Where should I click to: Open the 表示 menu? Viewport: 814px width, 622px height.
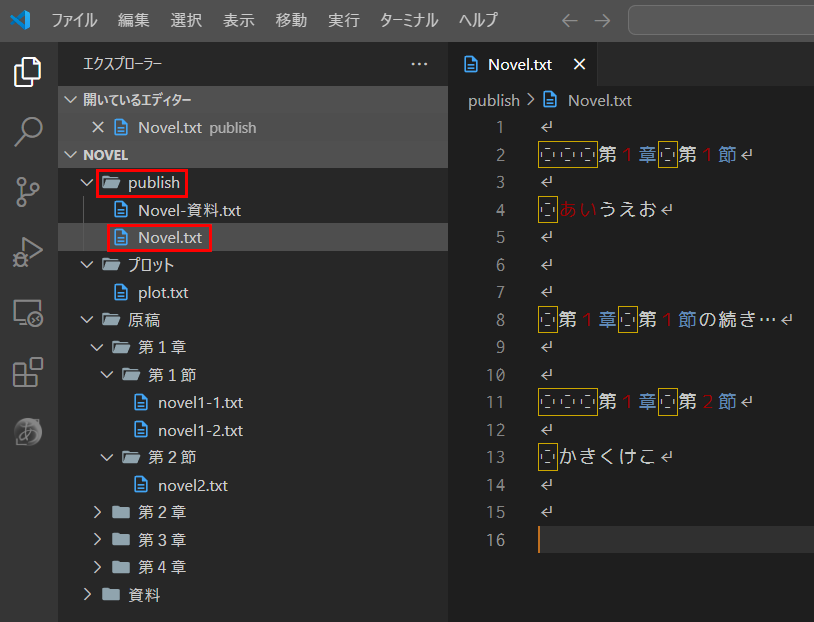(238, 20)
